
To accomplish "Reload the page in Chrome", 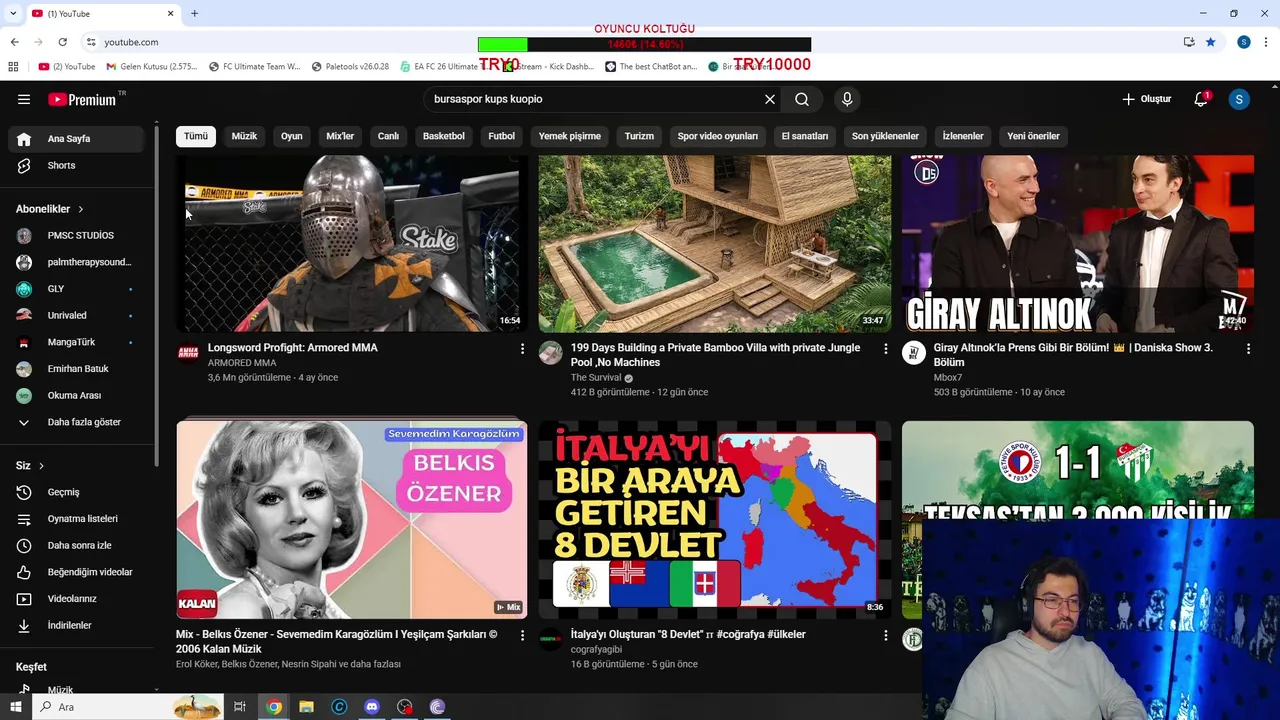I will click(x=62, y=42).
